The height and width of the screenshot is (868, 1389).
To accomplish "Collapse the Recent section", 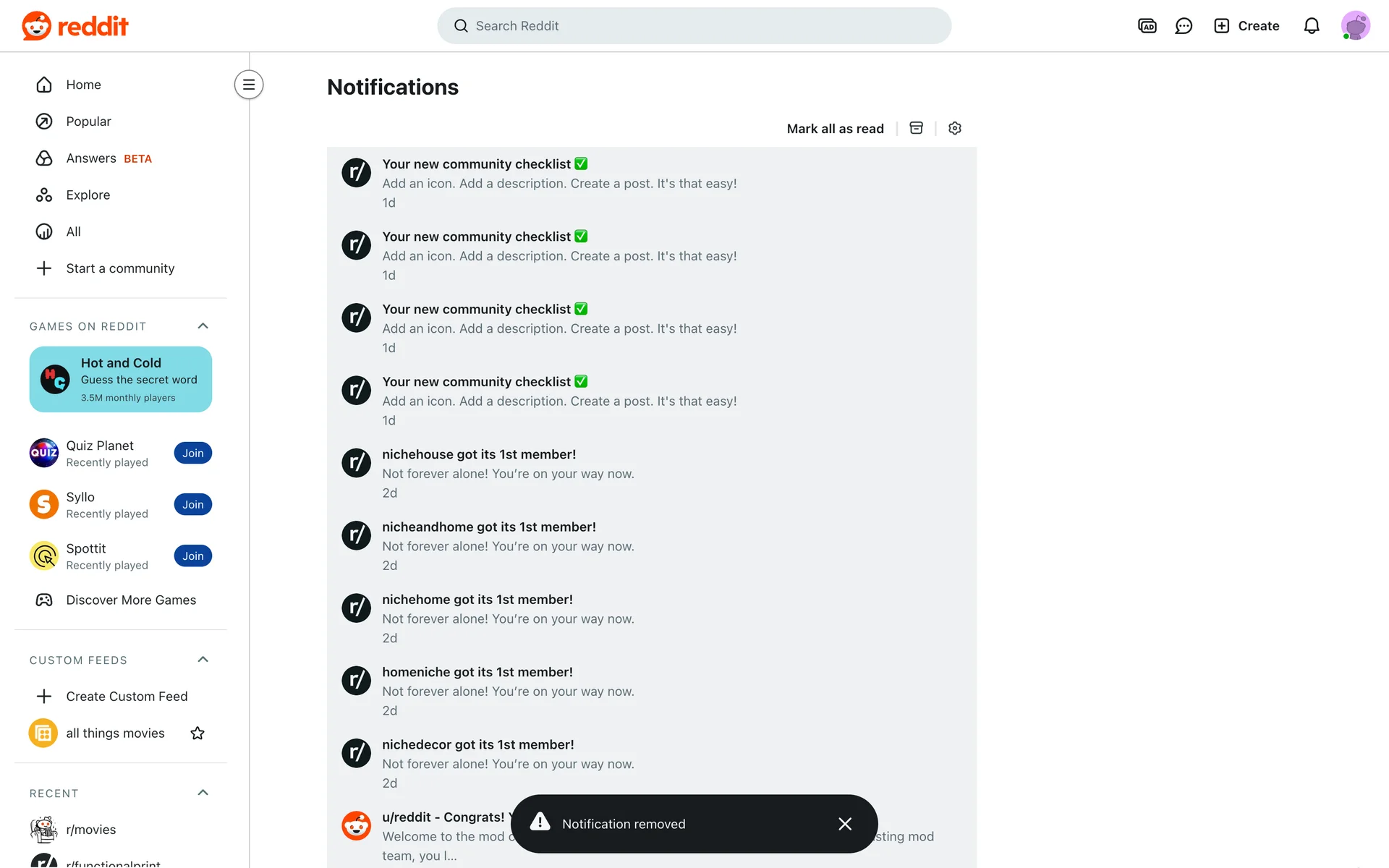I will (x=203, y=793).
